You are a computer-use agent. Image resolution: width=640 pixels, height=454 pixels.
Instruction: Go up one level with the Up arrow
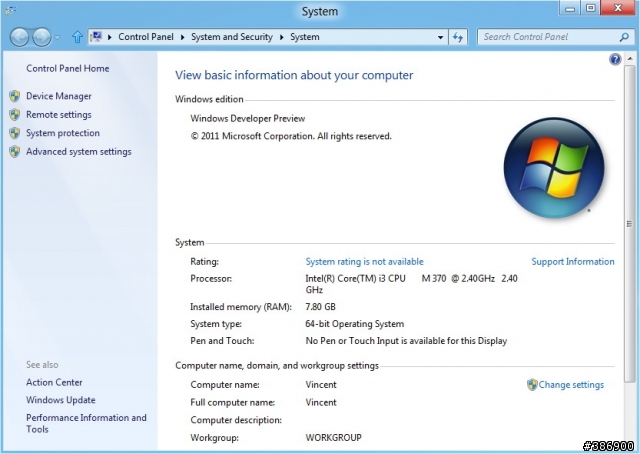77,37
